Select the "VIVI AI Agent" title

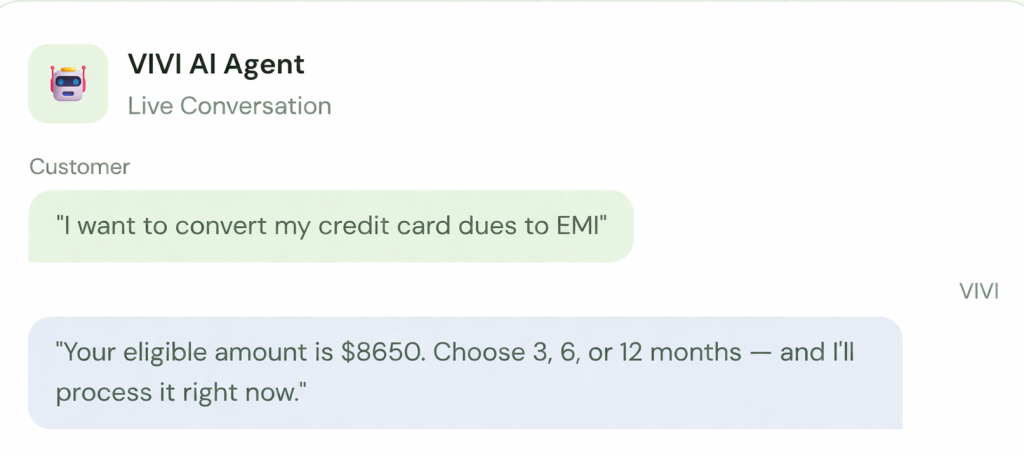(216, 65)
